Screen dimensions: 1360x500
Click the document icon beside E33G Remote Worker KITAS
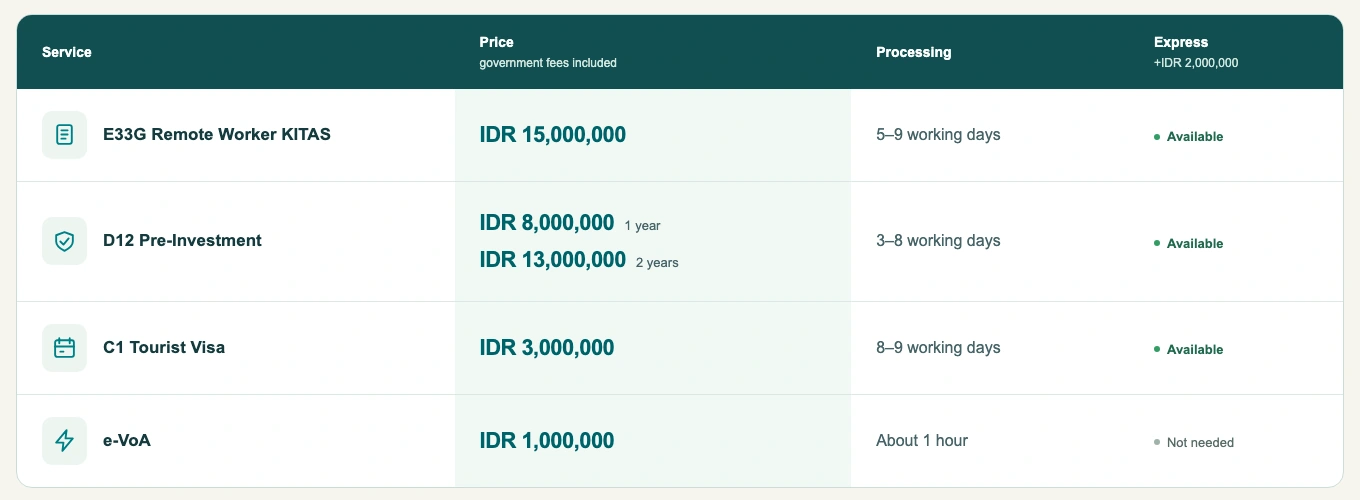[65, 134]
